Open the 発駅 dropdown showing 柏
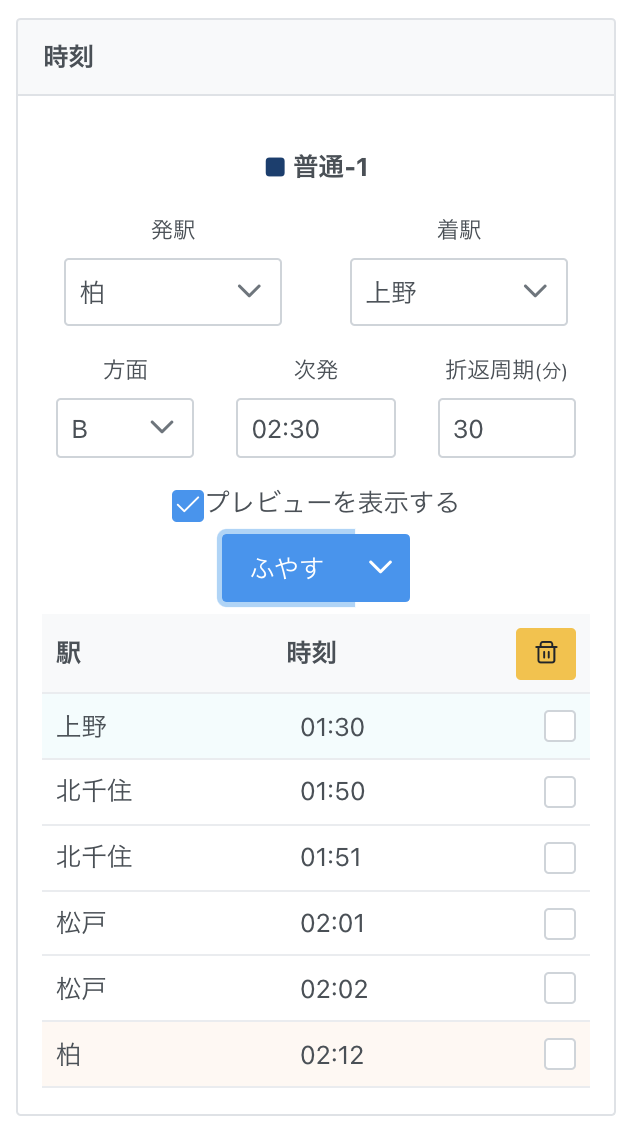The height and width of the screenshot is (1134, 630). [172, 292]
